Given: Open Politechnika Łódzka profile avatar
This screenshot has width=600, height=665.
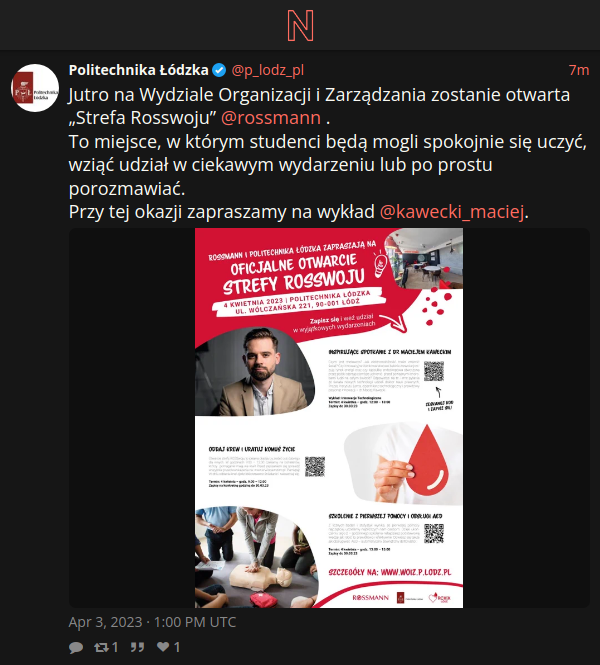Looking at the screenshot, I should pyautogui.click(x=35, y=88).
